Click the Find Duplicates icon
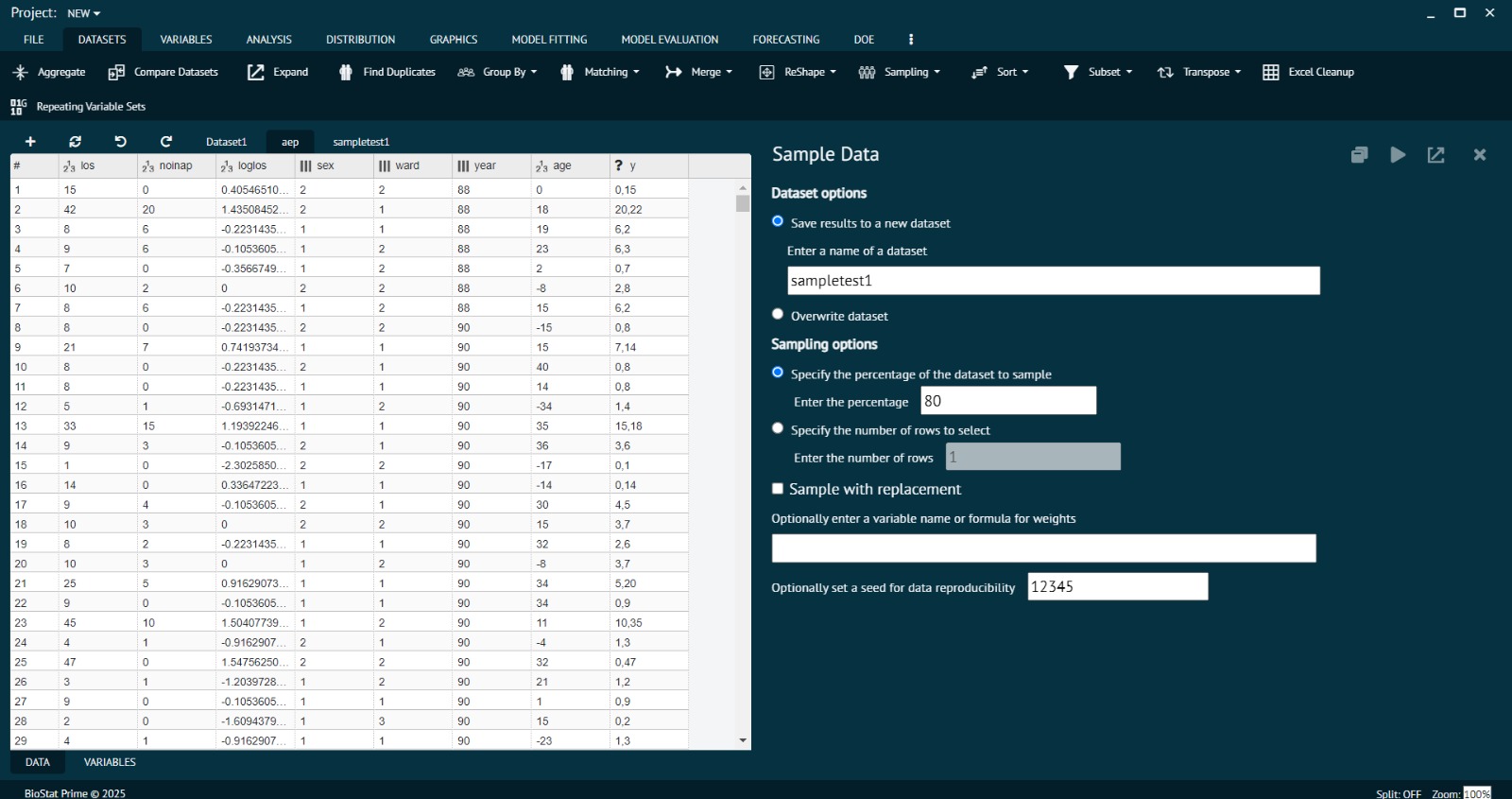This screenshot has height=799, width=1512. pos(346,72)
